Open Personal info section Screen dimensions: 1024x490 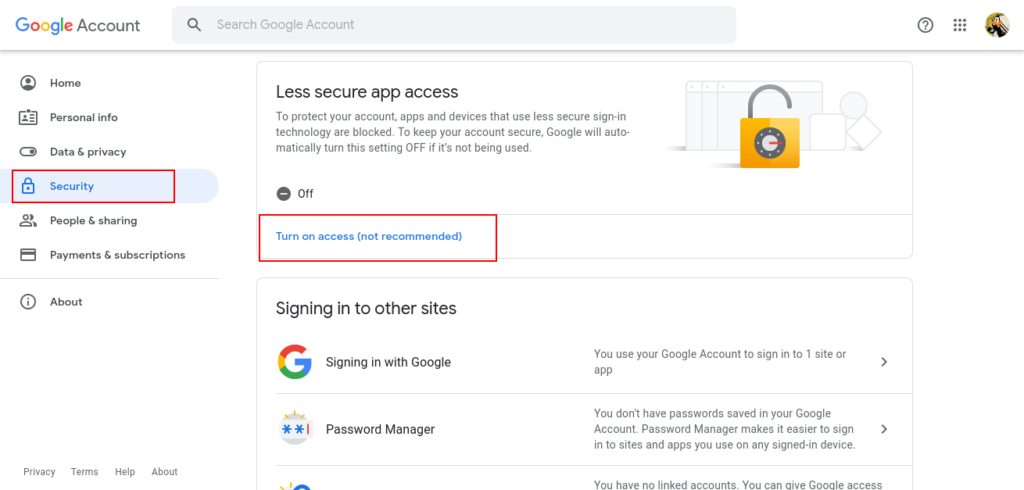click(83, 118)
